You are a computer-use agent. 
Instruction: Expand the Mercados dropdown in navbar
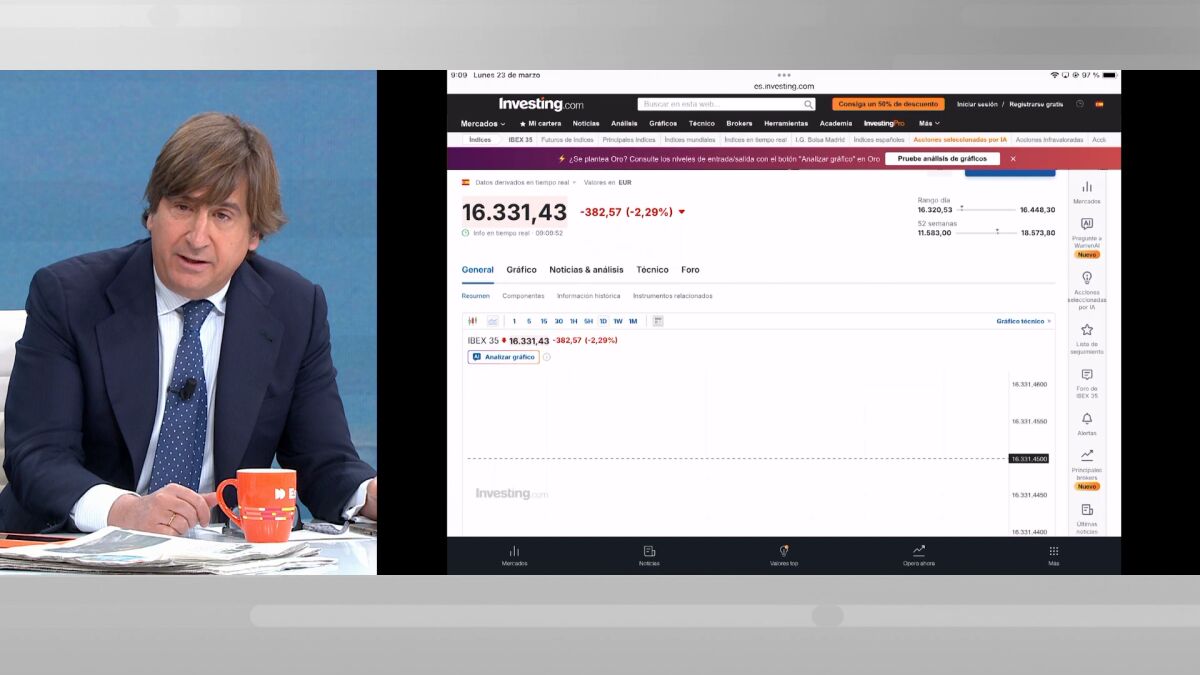point(483,123)
